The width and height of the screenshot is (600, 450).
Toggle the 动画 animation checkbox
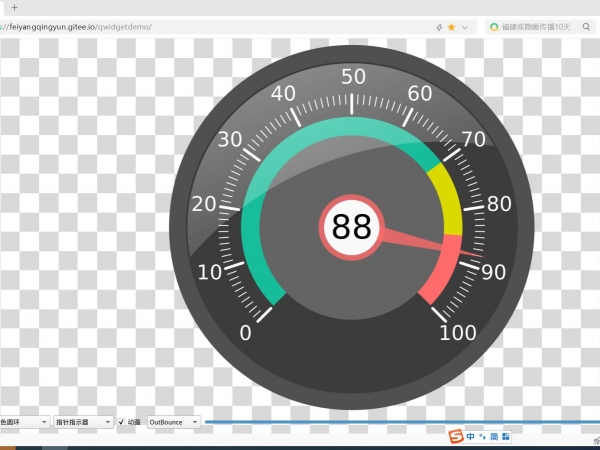click(122, 423)
